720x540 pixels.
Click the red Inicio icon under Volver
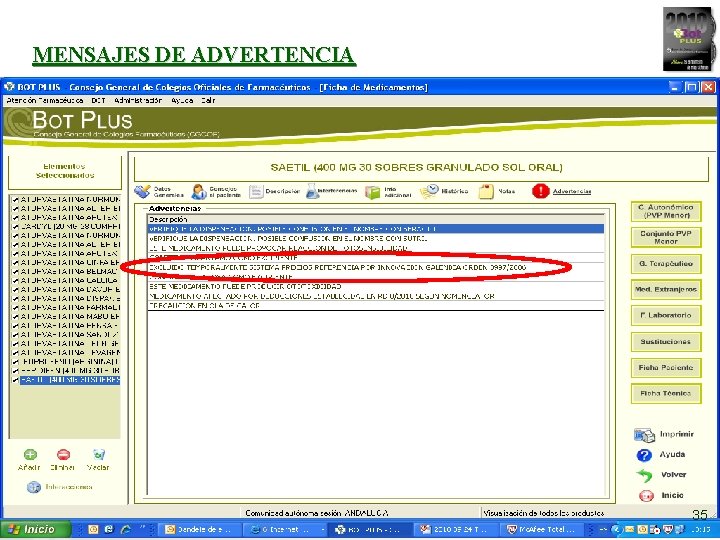(646, 495)
